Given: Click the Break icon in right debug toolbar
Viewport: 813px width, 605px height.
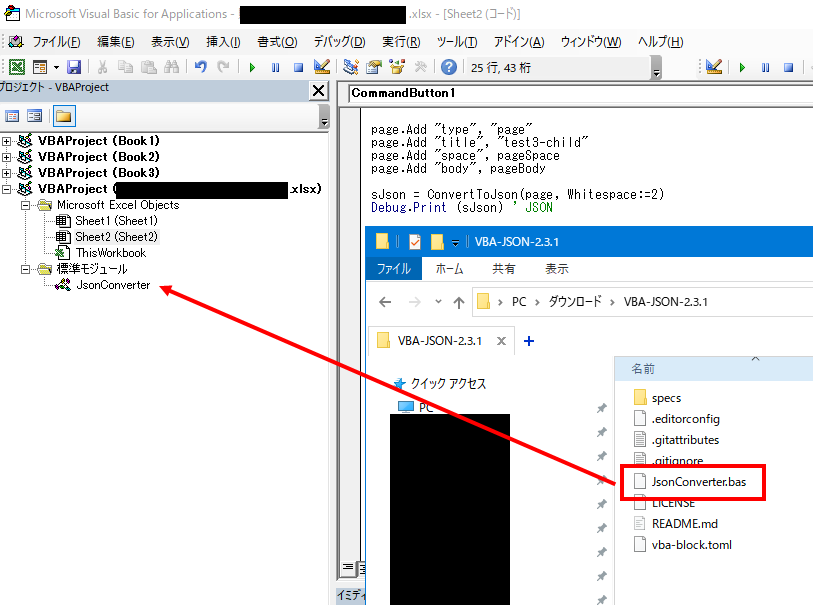Looking at the screenshot, I should tap(765, 67).
